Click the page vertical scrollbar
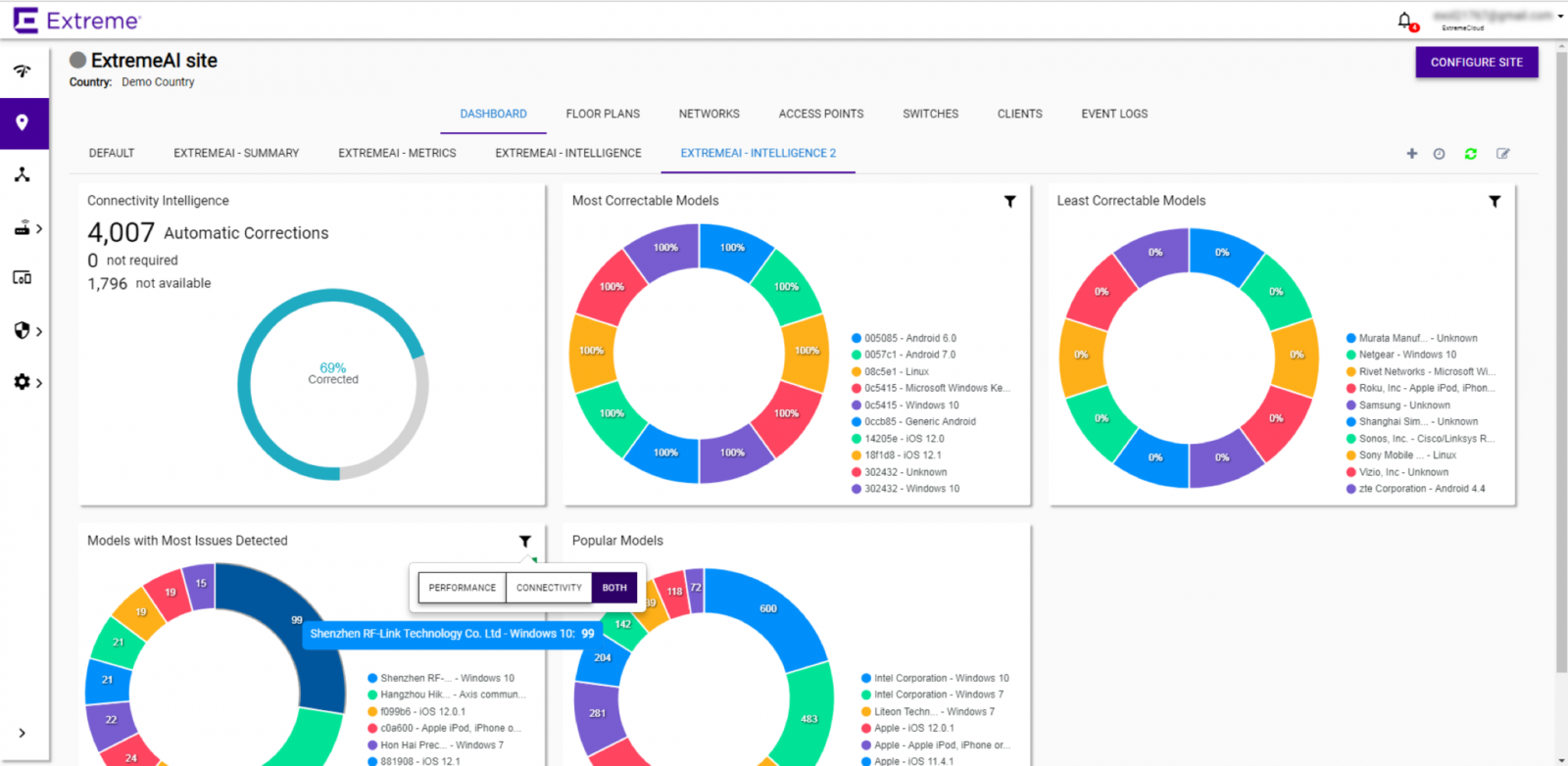 1561,362
